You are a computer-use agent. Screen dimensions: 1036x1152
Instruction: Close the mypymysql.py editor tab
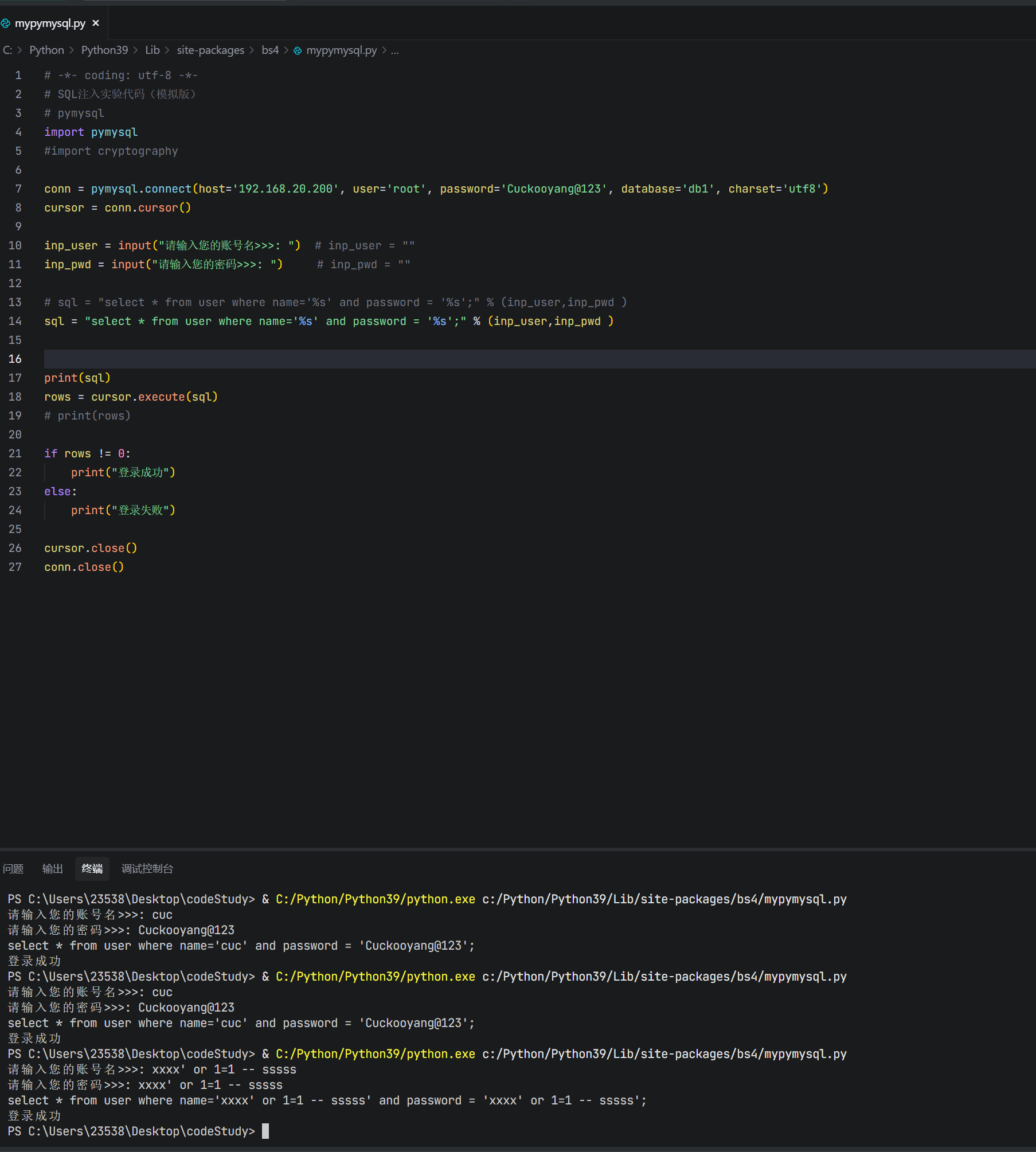[96, 23]
